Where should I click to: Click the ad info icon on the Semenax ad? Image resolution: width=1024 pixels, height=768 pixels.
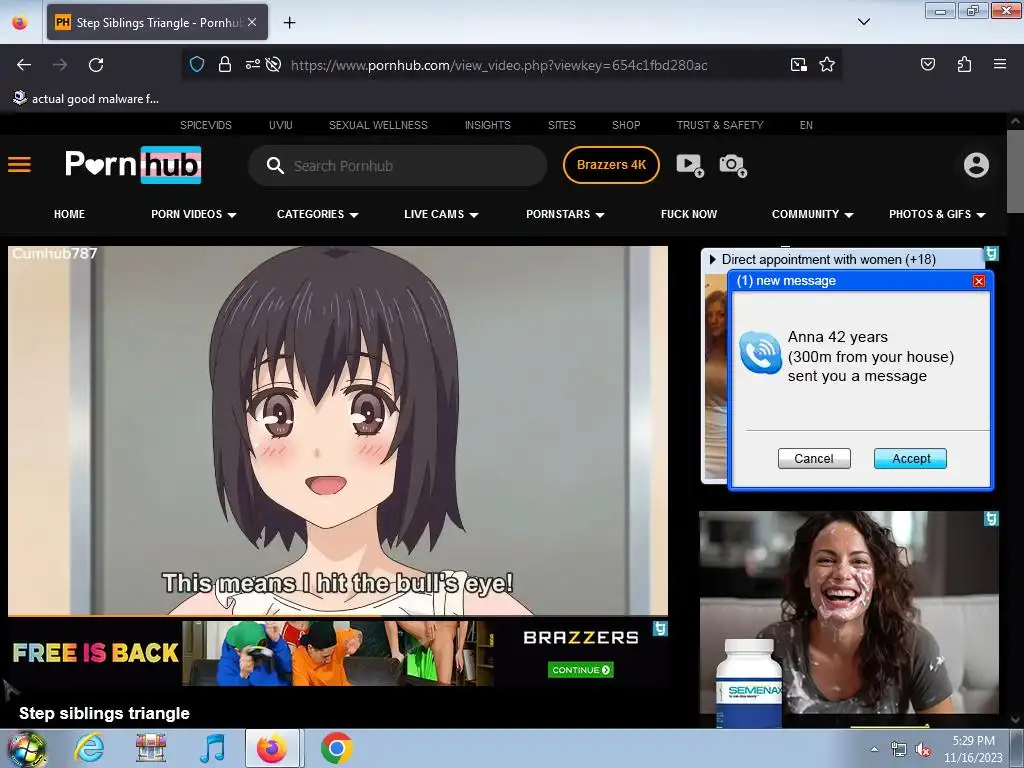991,519
